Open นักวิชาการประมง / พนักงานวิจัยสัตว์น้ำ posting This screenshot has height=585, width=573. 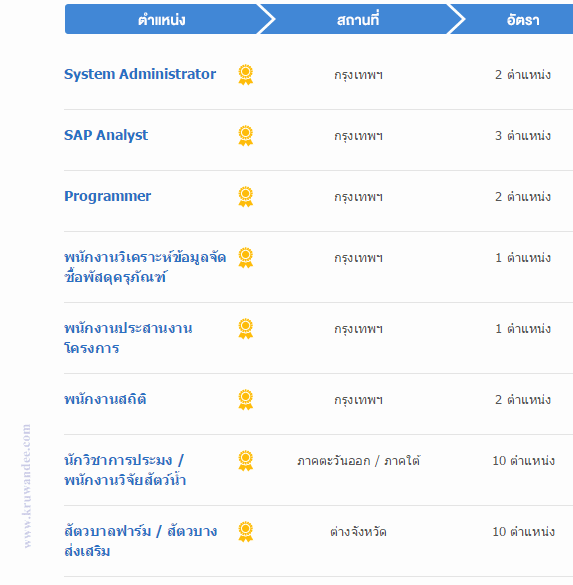click(125, 470)
